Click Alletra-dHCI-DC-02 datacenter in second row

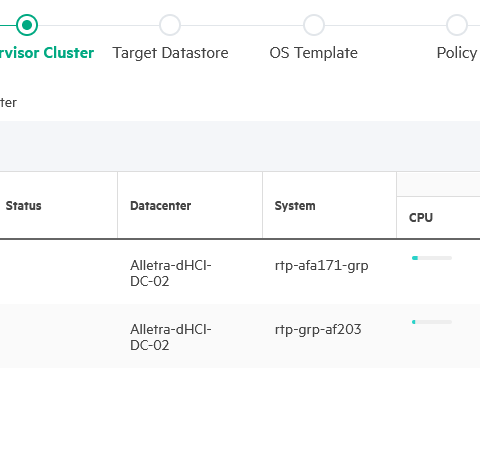pyautogui.click(x=171, y=337)
